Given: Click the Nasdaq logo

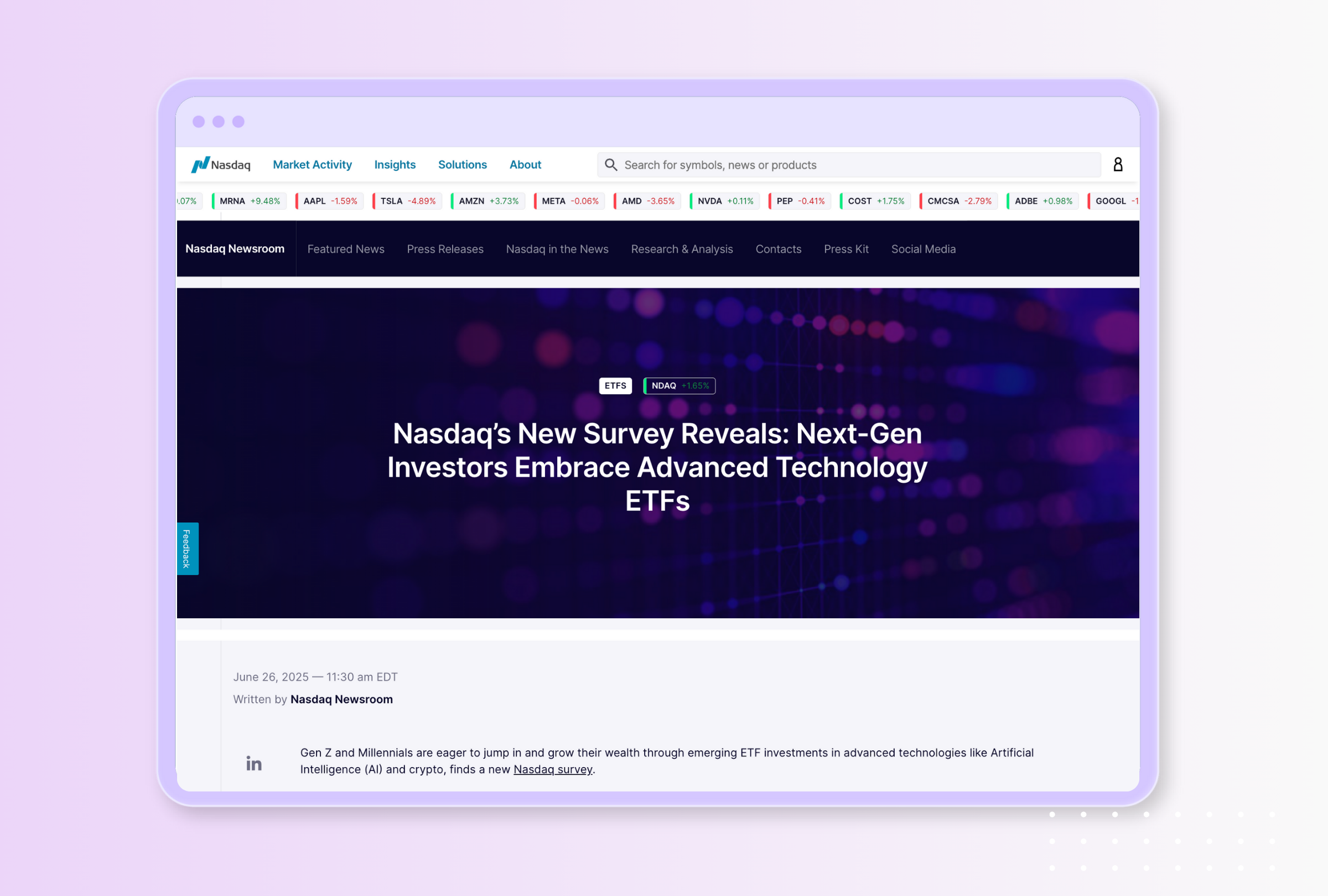Looking at the screenshot, I should click(222, 164).
